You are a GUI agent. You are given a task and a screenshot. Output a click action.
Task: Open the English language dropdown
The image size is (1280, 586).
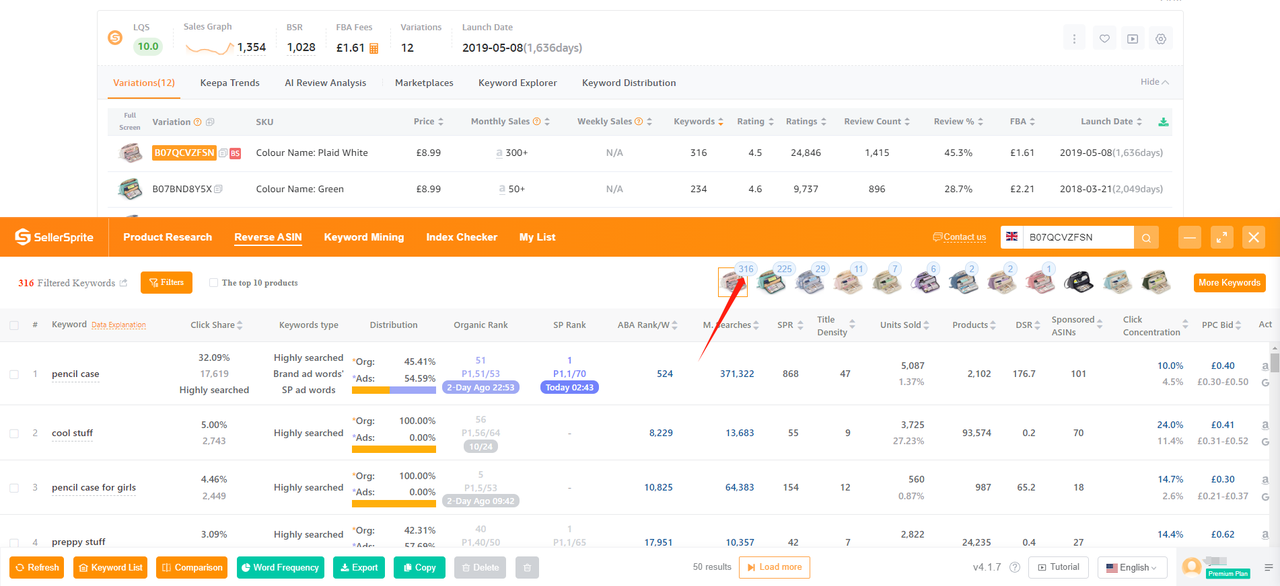pos(1132,567)
